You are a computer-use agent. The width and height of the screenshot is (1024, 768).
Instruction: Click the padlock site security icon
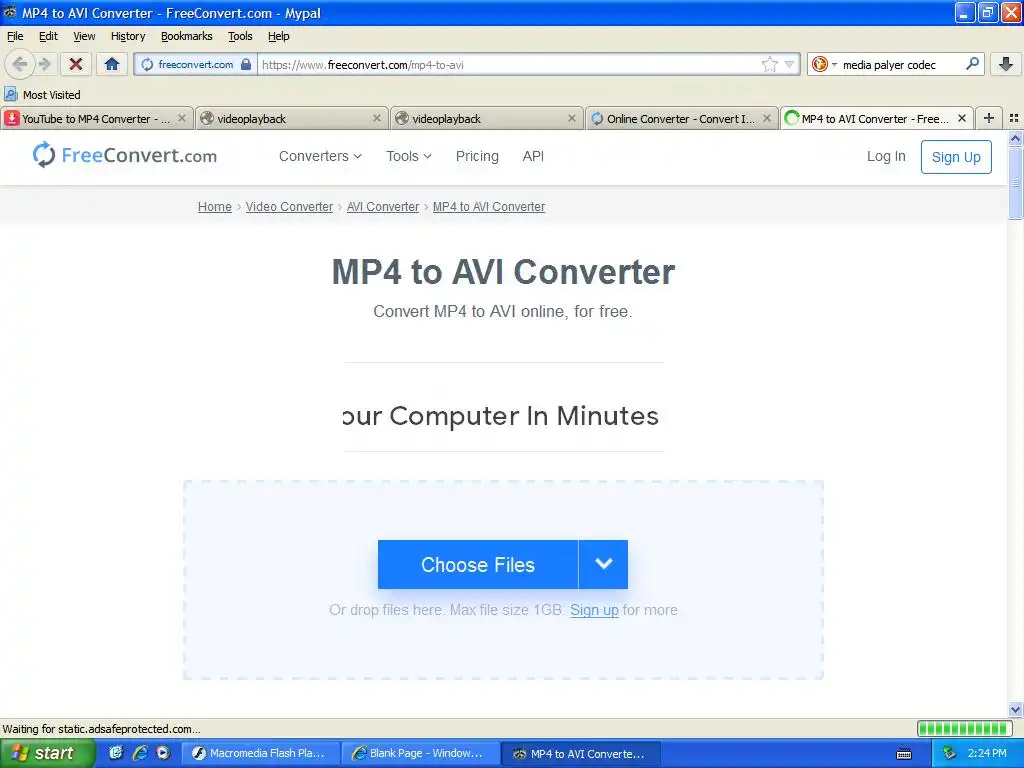tap(246, 64)
